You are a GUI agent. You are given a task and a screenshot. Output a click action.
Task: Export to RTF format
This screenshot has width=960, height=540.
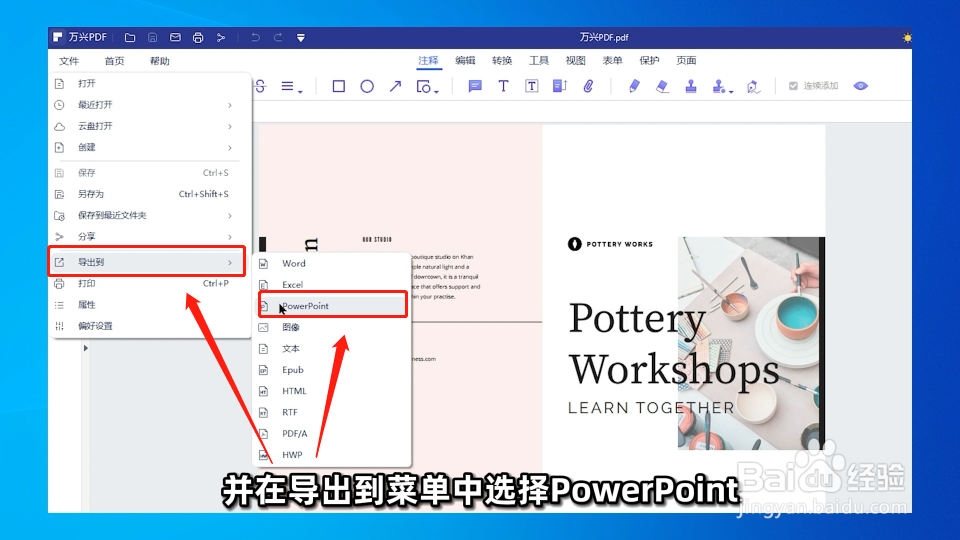point(332,412)
